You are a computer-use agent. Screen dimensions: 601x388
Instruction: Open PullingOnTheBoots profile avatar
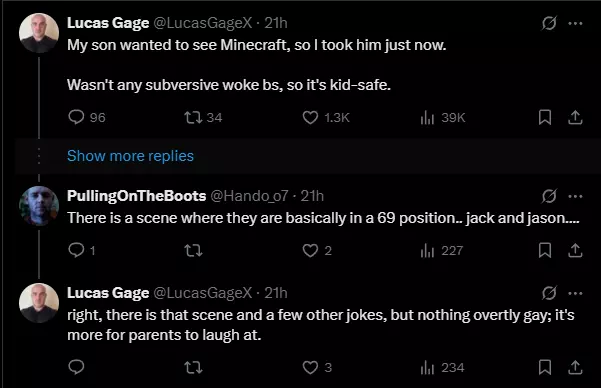coord(39,206)
